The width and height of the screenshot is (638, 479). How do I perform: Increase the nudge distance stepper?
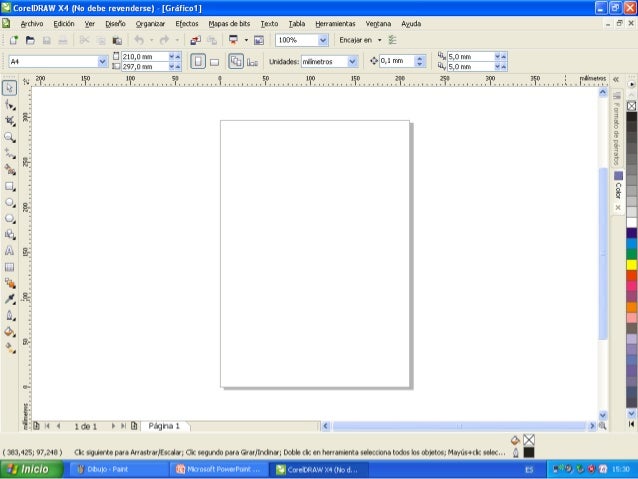420,58
